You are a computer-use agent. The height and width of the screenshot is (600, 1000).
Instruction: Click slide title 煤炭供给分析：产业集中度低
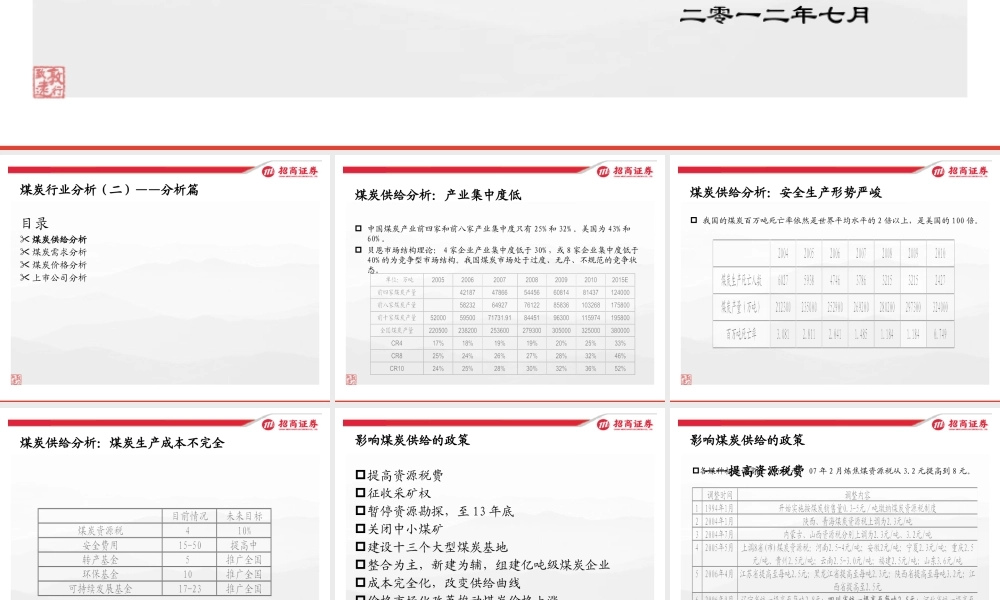tap(438, 195)
